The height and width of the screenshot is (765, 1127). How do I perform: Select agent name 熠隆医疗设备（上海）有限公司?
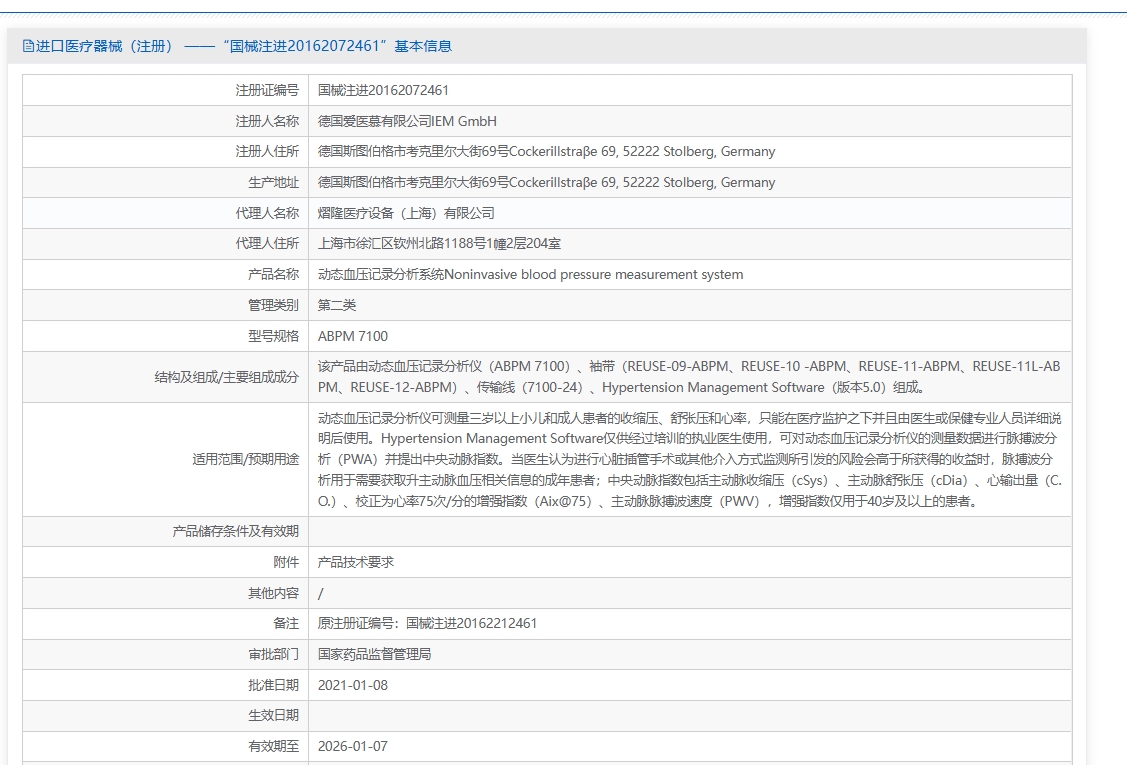click(406, 214)
